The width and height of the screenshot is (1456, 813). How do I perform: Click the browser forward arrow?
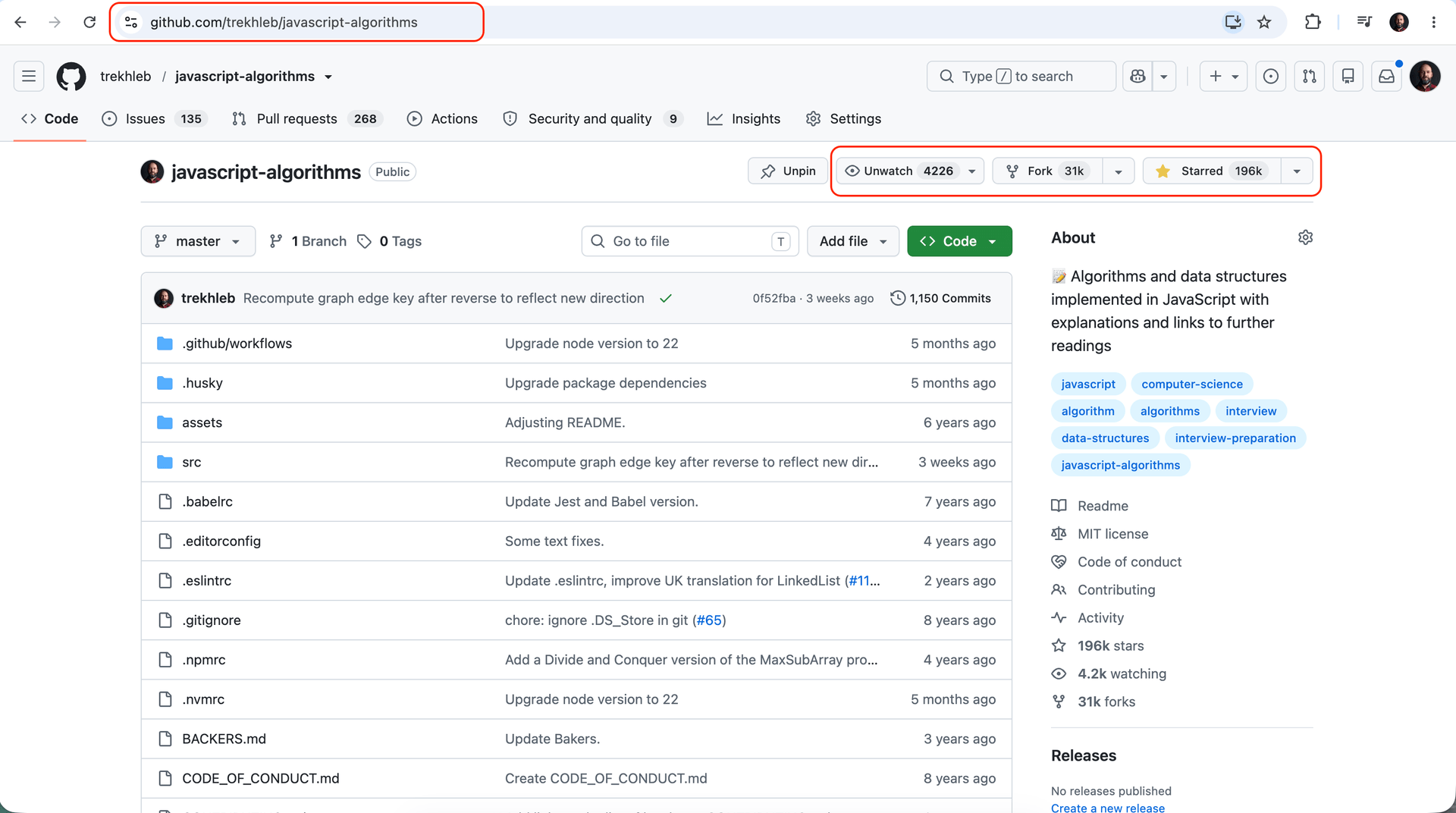(x=55, y=22)
